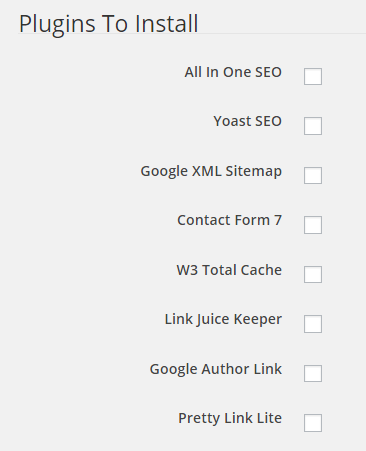This screenshot has height=451, width=366.
Task: Check the Google Author Link checkbox
Action: [x=313, y=373]
